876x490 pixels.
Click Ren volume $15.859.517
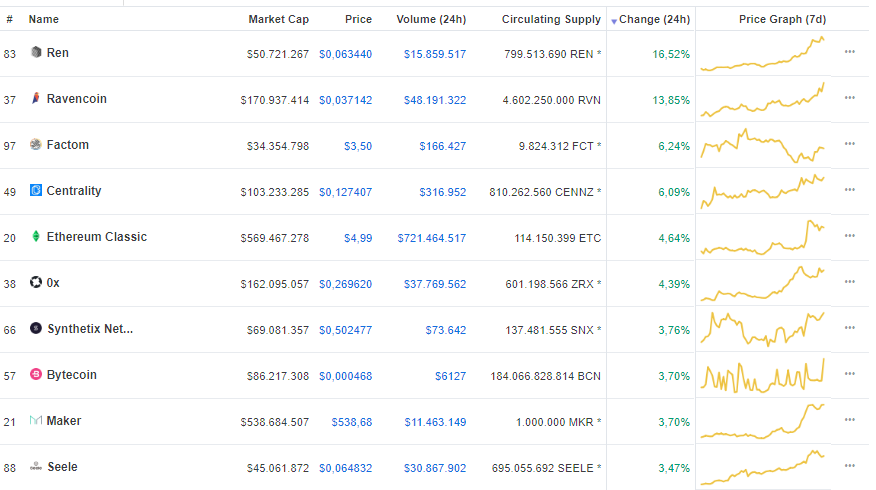click(435, 54)
